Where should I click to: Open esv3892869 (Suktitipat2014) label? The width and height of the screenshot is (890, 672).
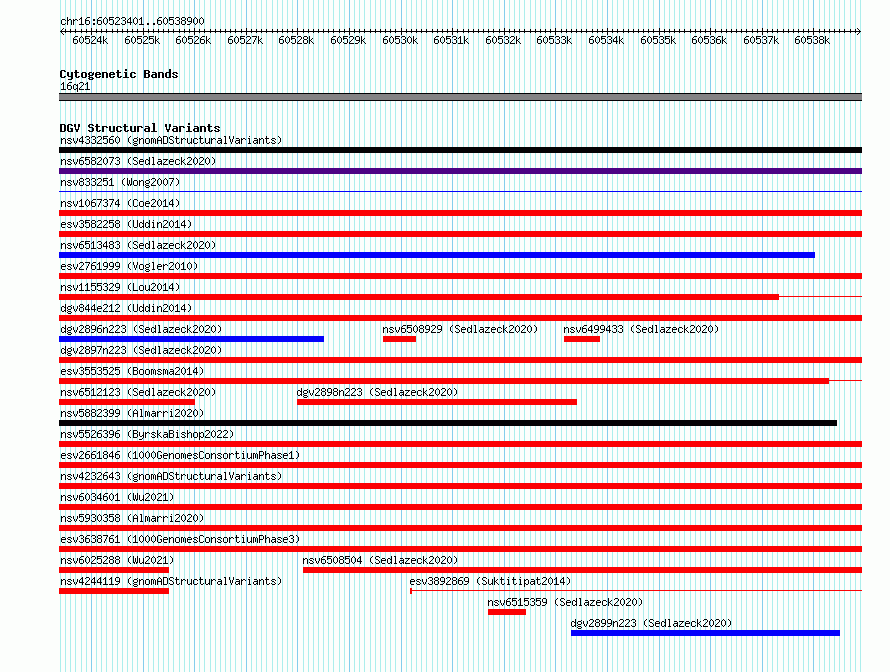coord(490,581)
